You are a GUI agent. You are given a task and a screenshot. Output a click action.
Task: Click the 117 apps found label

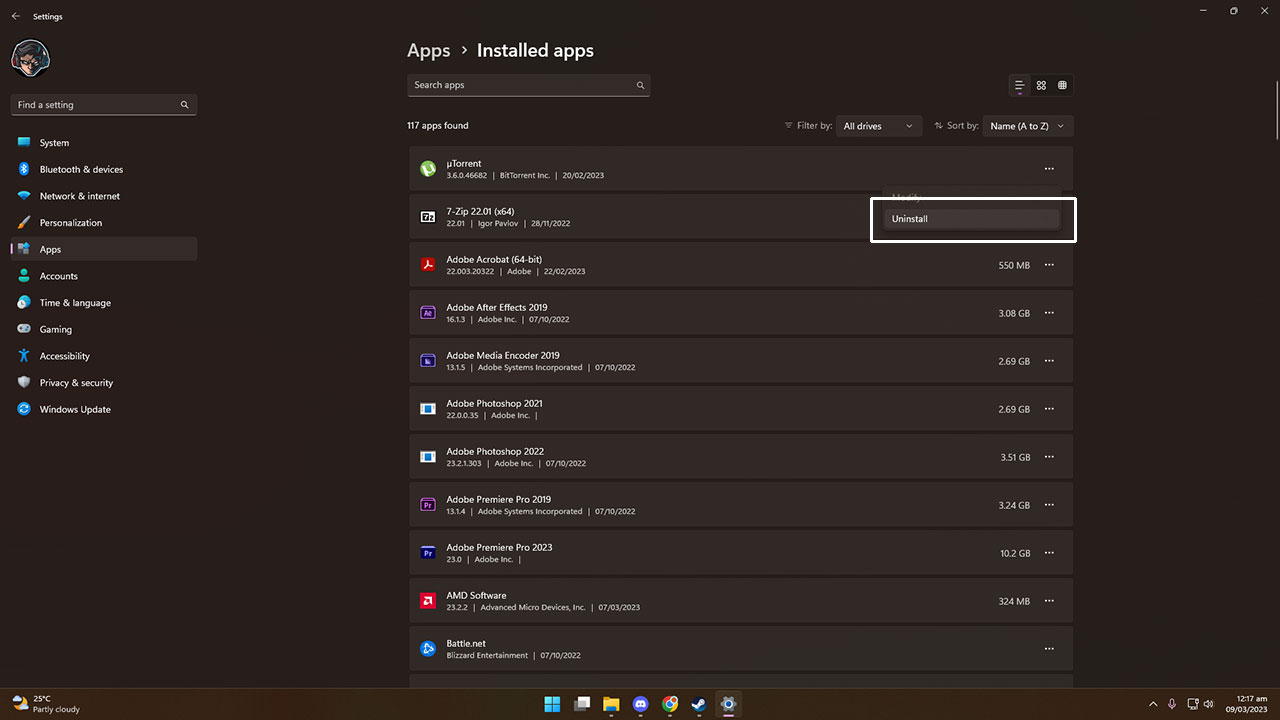pos(438,126)
